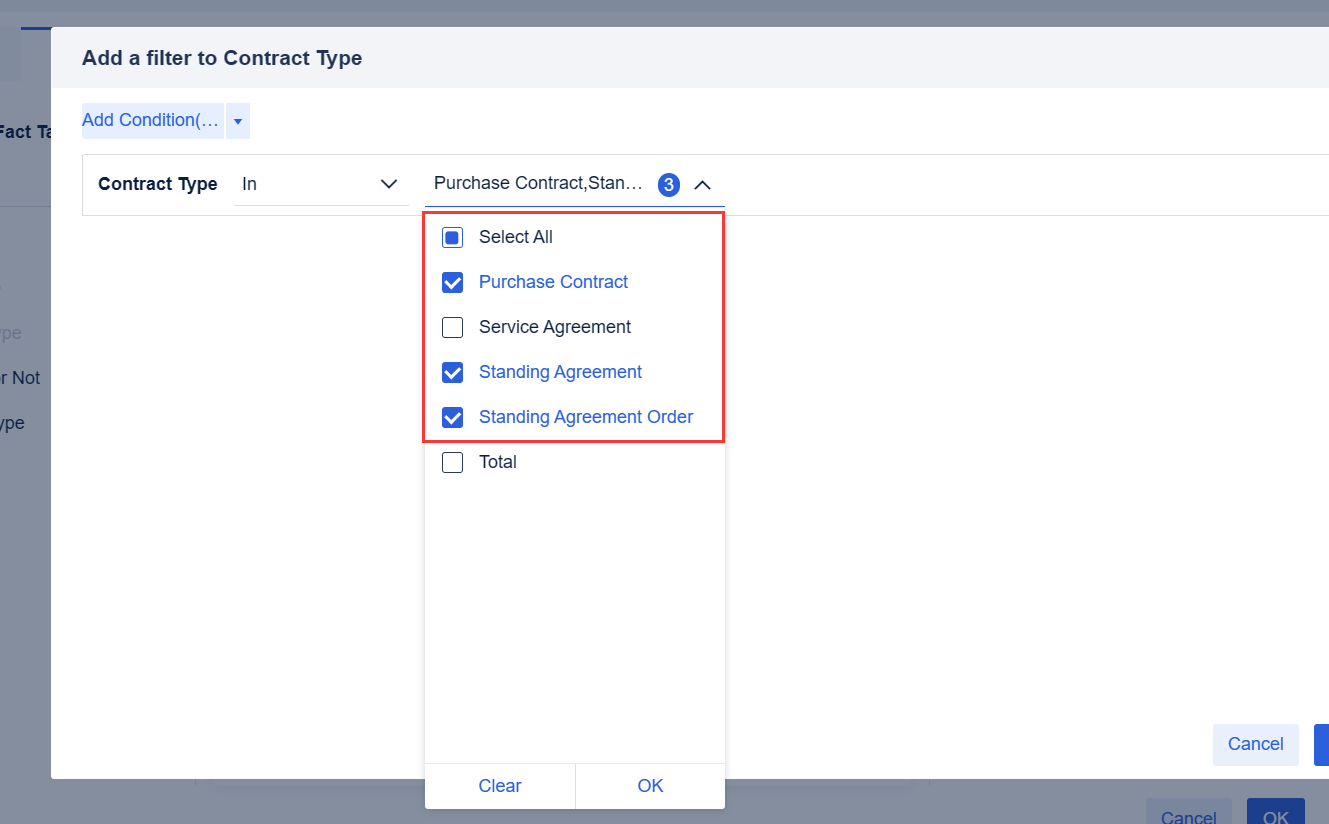Collapse the value list chevron
This screenshot has height=824, width=1329.
702,185
